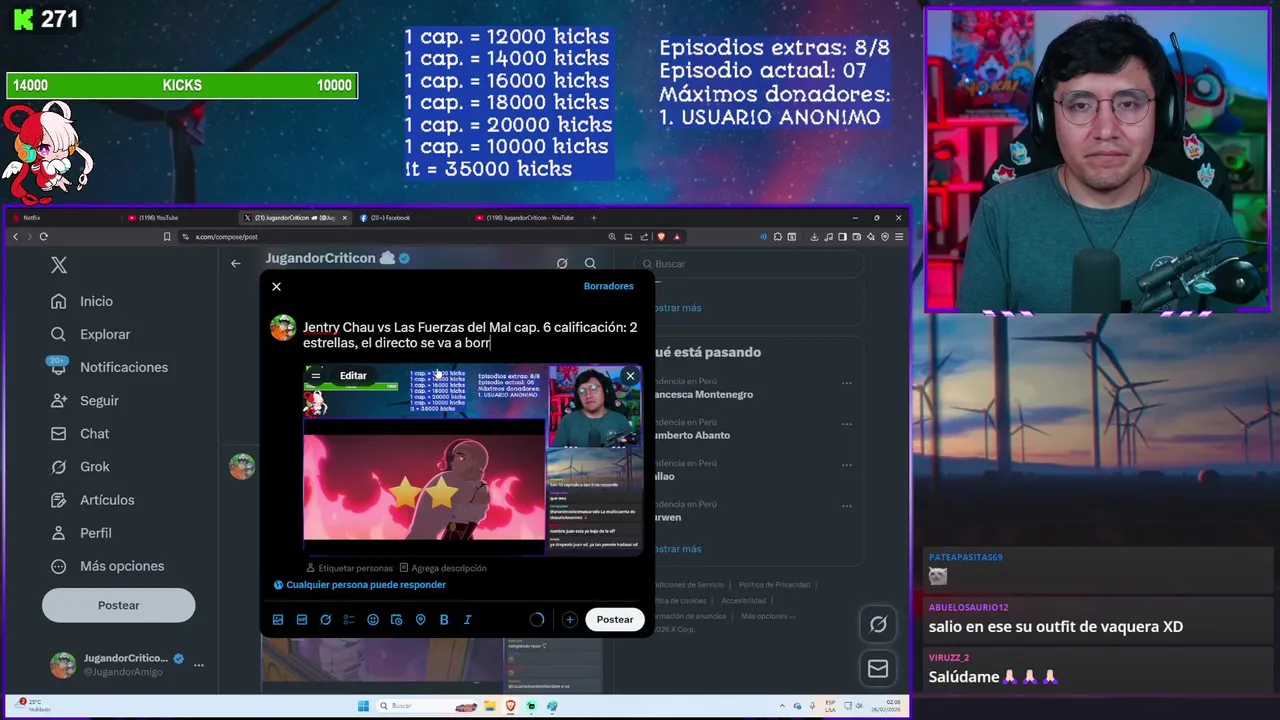The image size is (1280, 720).
Task: Close the active X browser tab
Action: click(345, 218)
